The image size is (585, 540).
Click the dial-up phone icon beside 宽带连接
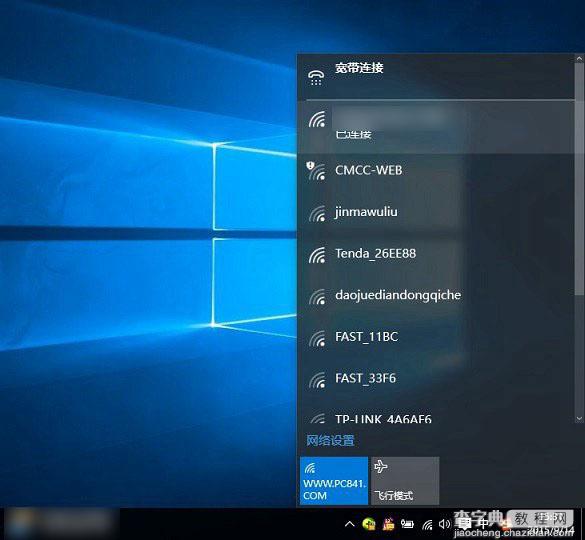tap(316, 78)
